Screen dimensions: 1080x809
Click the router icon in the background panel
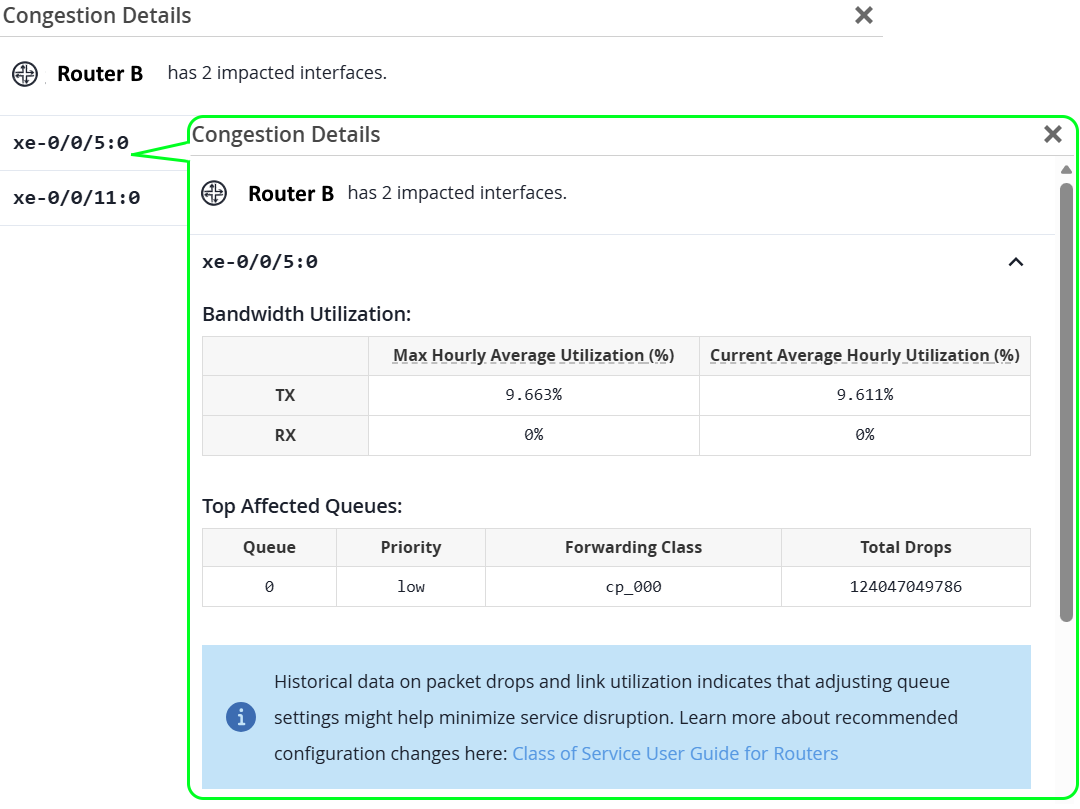[x=25, y=73]
